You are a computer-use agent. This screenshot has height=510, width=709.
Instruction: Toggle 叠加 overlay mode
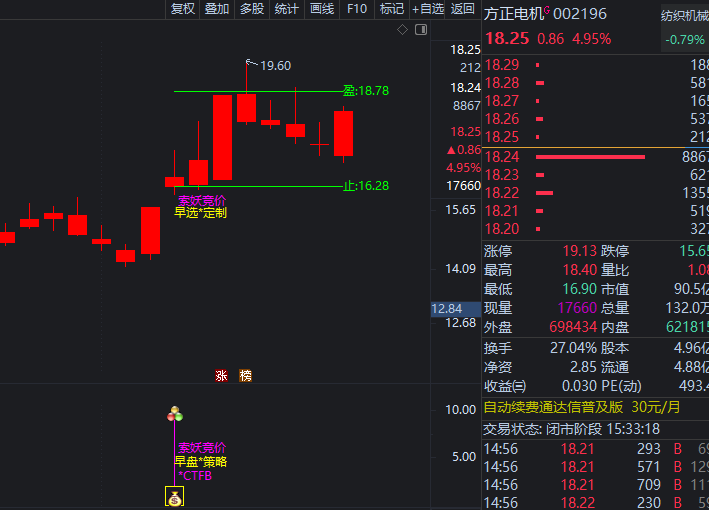(x=216, y=9)
